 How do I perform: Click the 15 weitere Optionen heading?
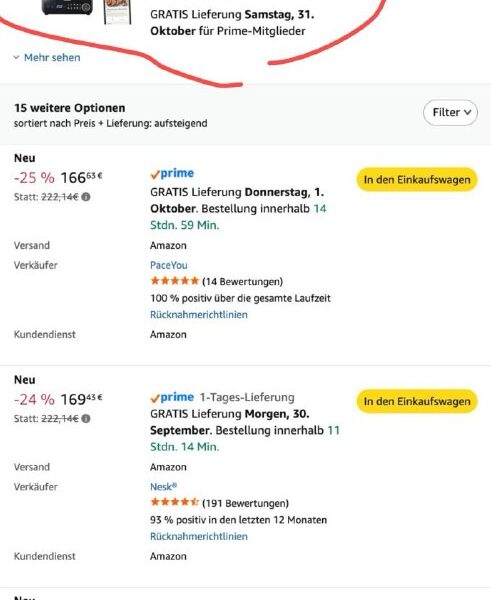coord(70,108)
